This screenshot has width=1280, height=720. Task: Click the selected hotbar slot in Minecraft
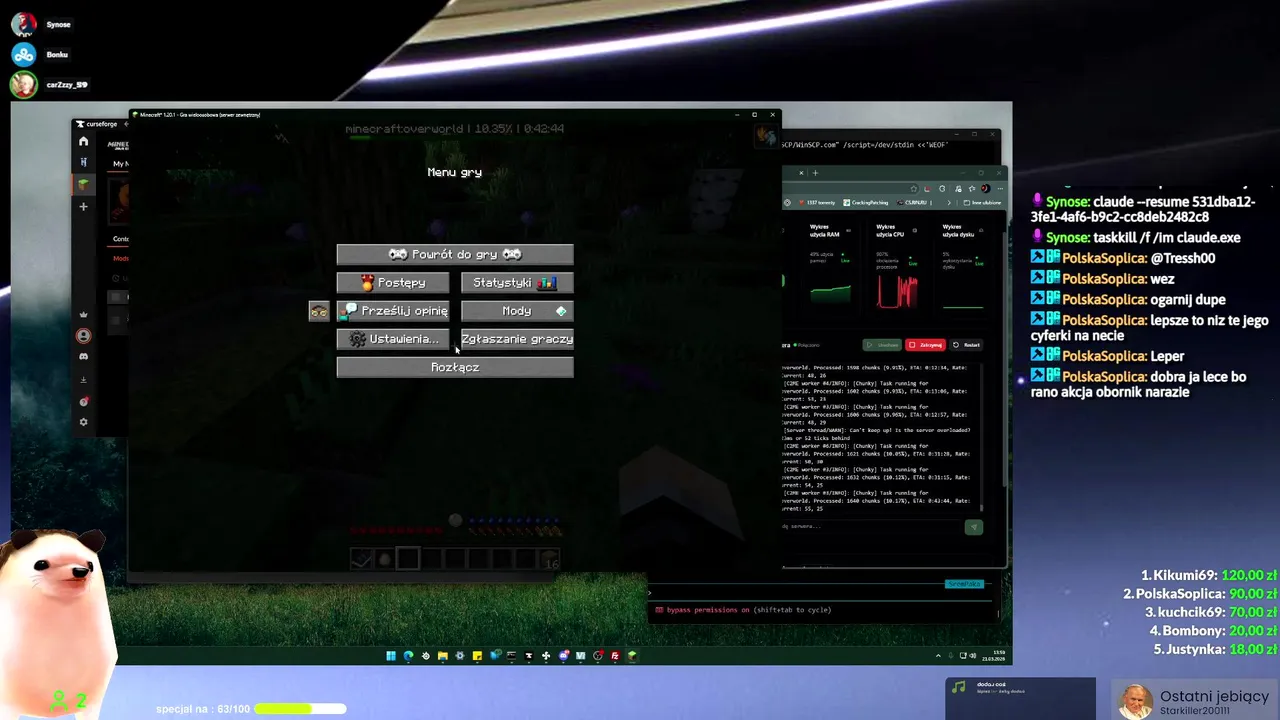pos(407,559)
